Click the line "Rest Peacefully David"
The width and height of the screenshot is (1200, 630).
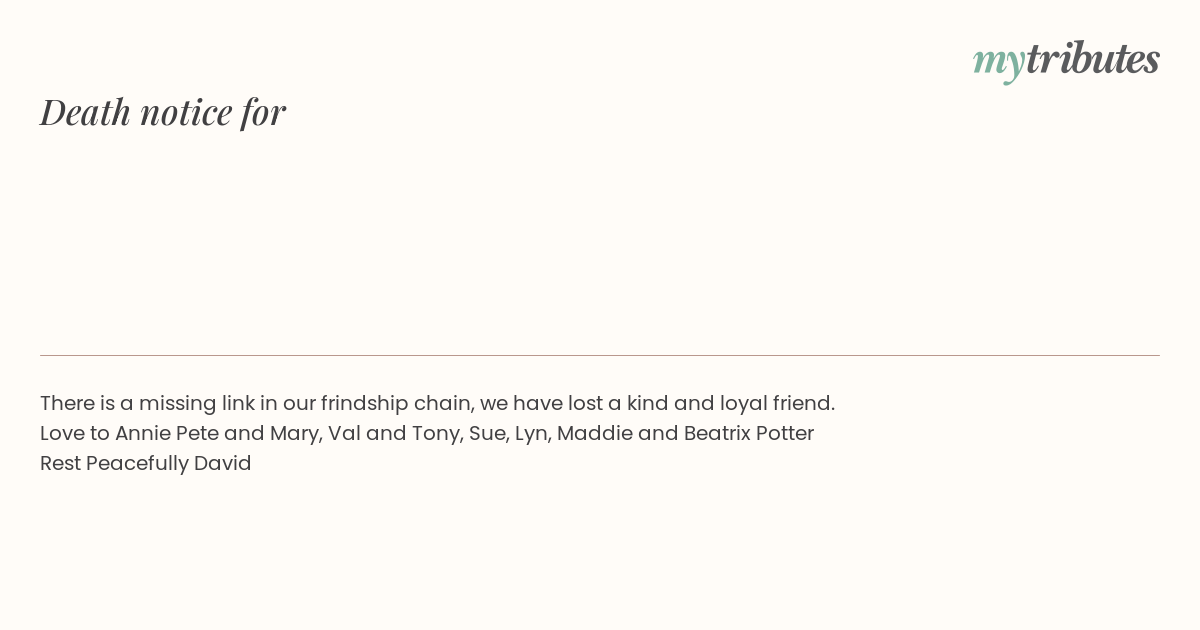(x=146, y=463)
